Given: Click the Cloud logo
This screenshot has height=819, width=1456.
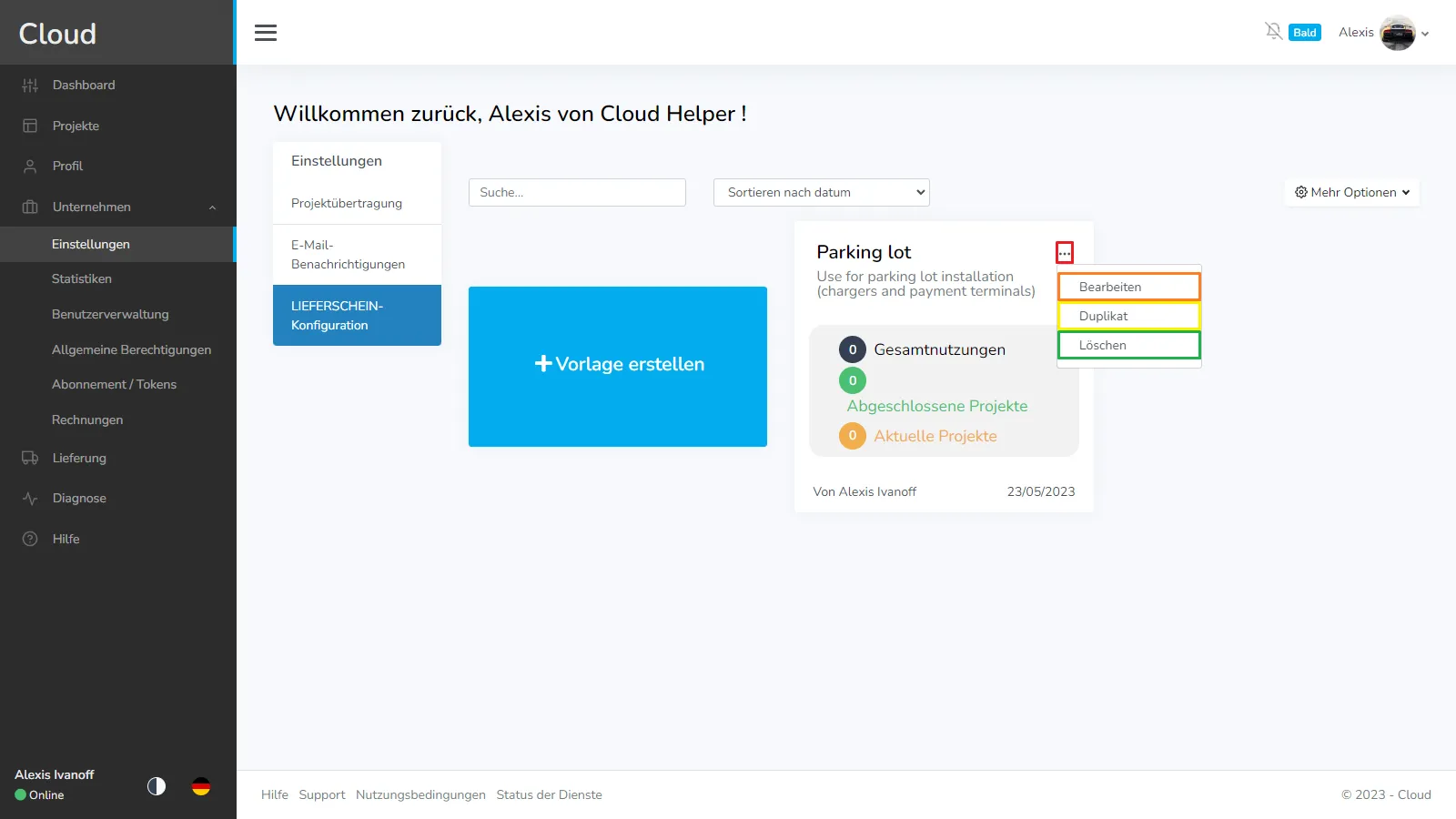Looking at the screenshot, I should point(57,34).
